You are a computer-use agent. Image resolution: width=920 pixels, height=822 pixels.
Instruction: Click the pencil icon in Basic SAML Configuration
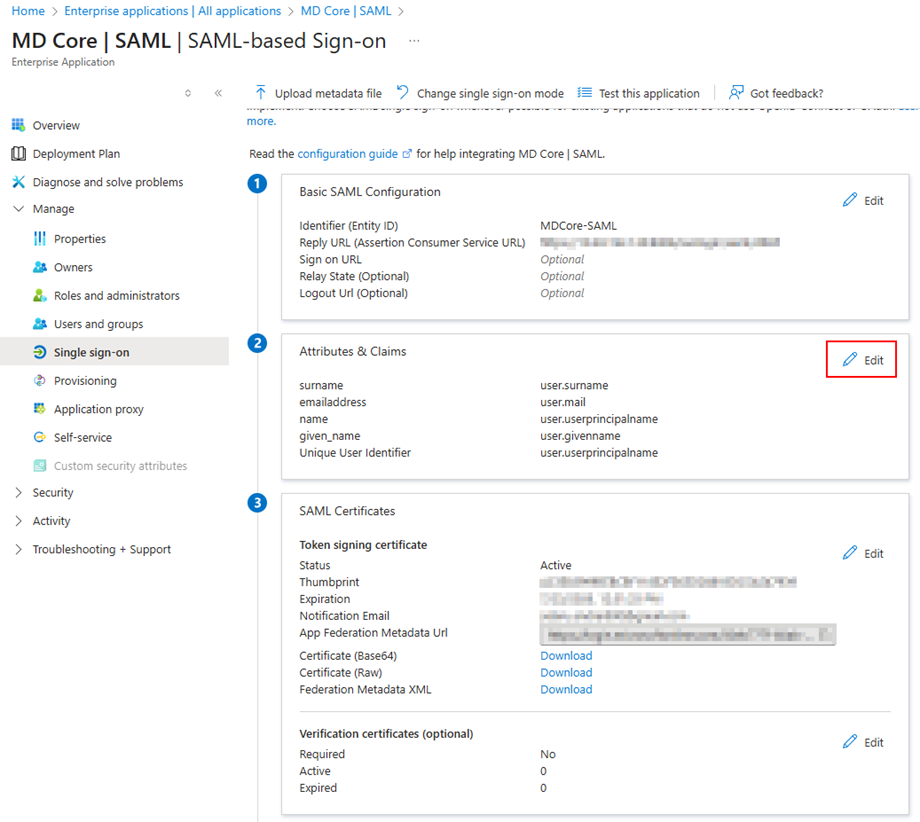[x=850, y=200]
